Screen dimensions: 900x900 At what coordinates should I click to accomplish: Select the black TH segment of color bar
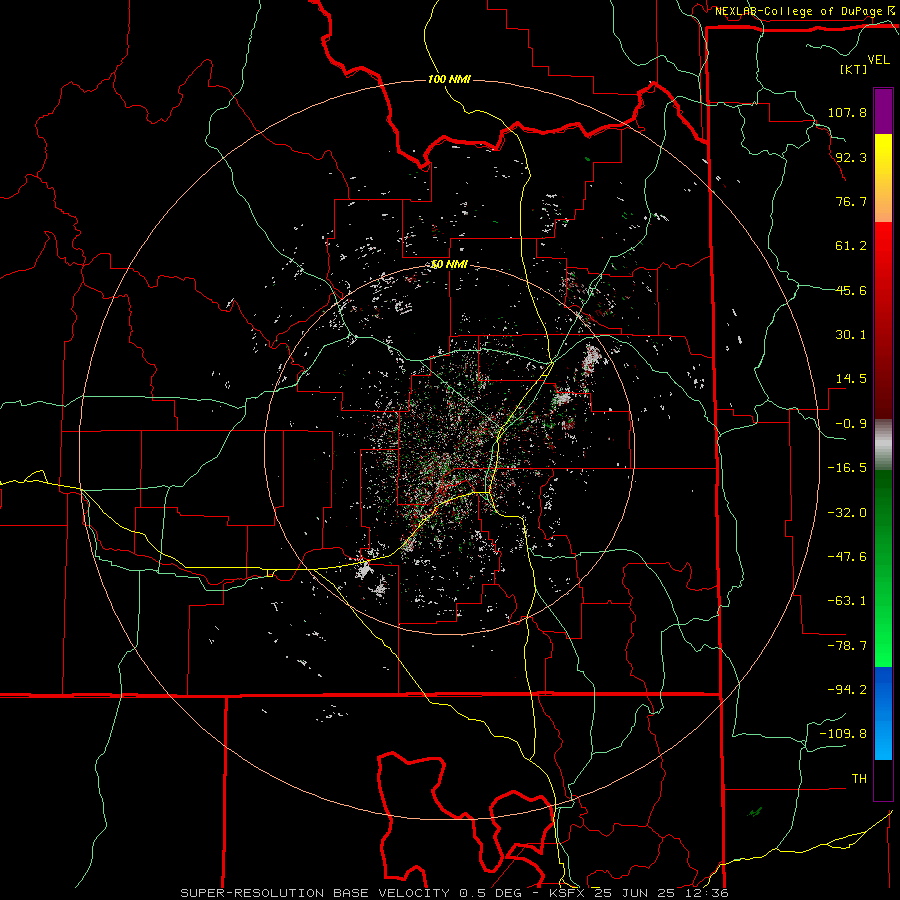pyautogui.click(x=883, y=779)
